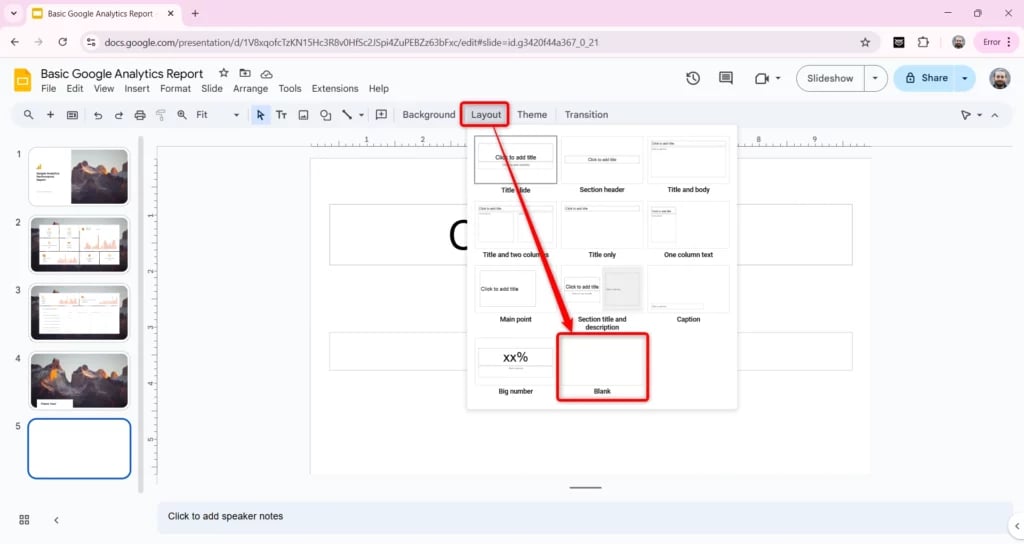Bookmark this page with the star icon

click(865, 42)
